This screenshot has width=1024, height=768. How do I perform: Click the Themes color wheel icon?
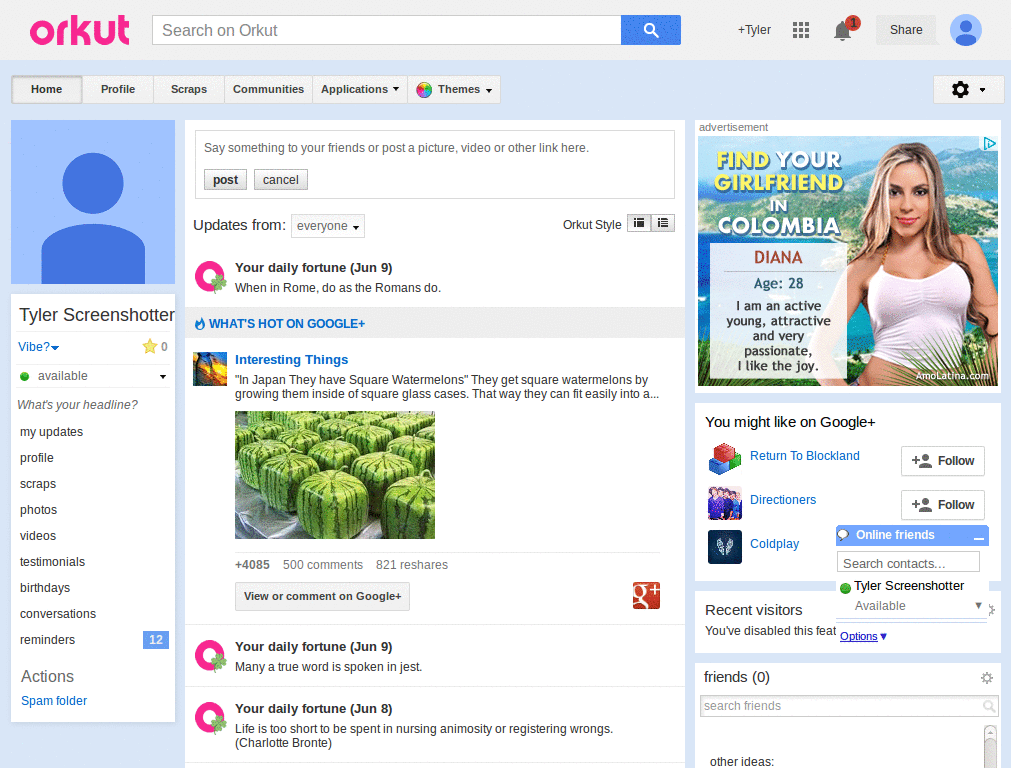[x=424, y=89]
